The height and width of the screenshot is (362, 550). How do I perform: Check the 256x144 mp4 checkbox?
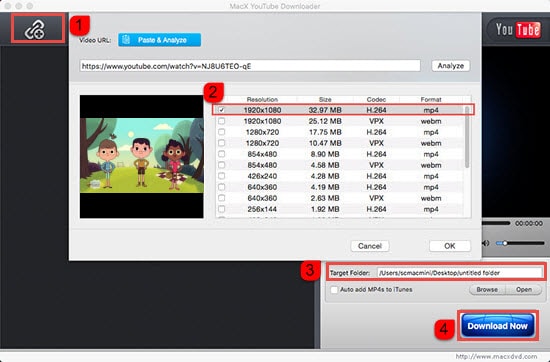(x=221, y=209)
